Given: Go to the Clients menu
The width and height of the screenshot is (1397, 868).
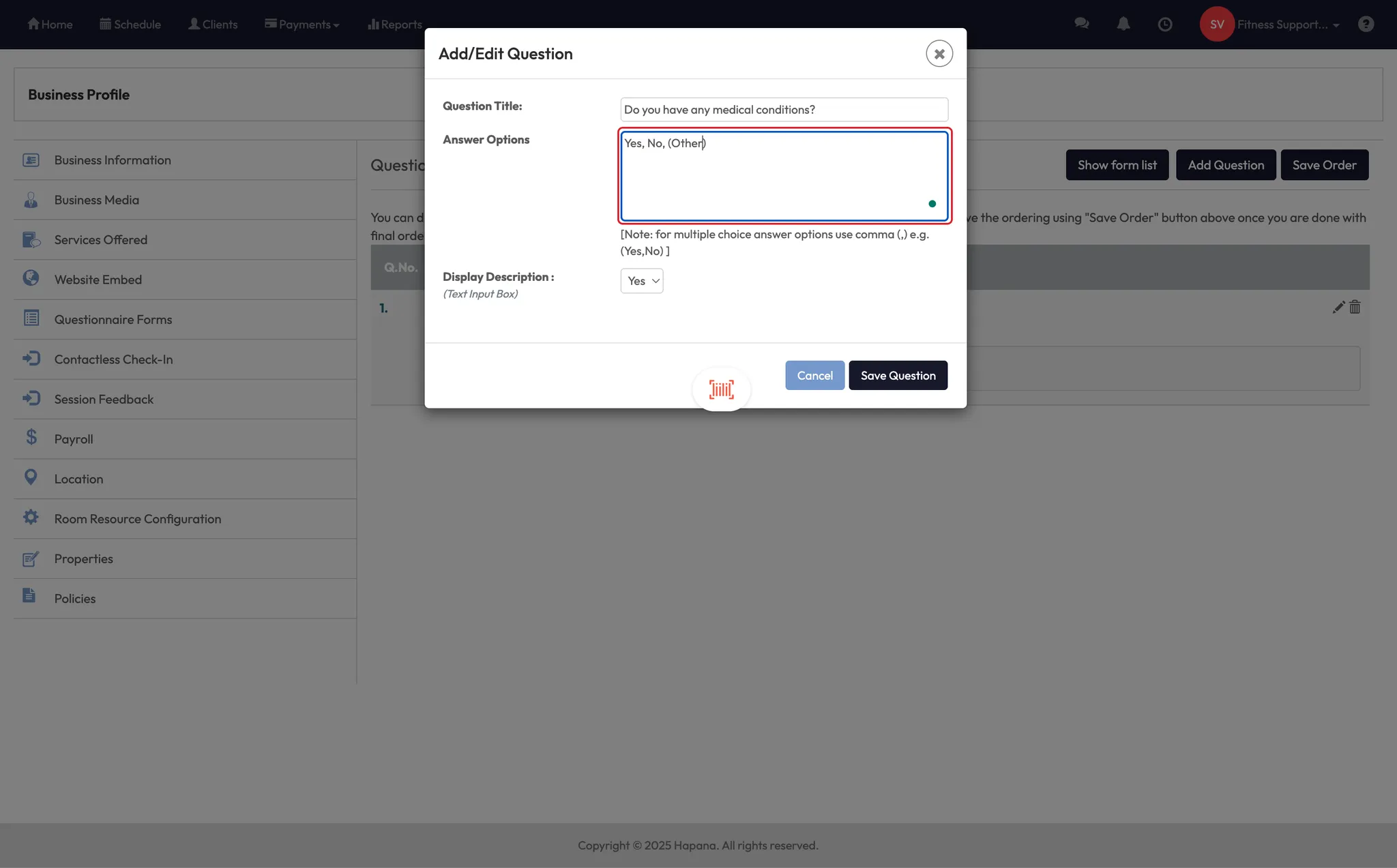Looking at the screenshot, I should [213, 25].
